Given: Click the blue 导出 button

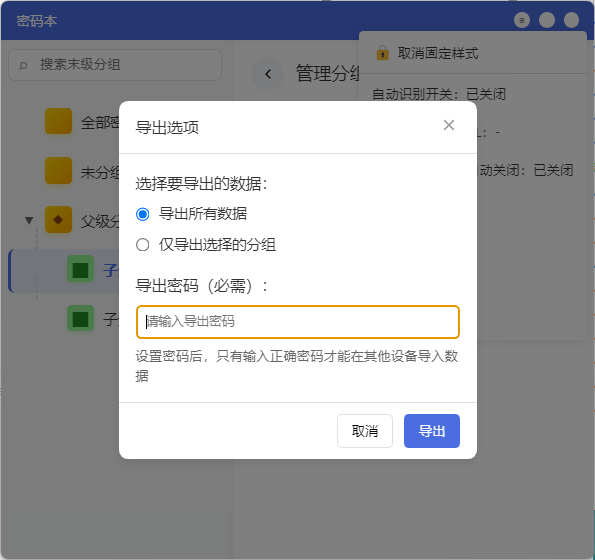Looking at the screenshot, I should [432, 431].
